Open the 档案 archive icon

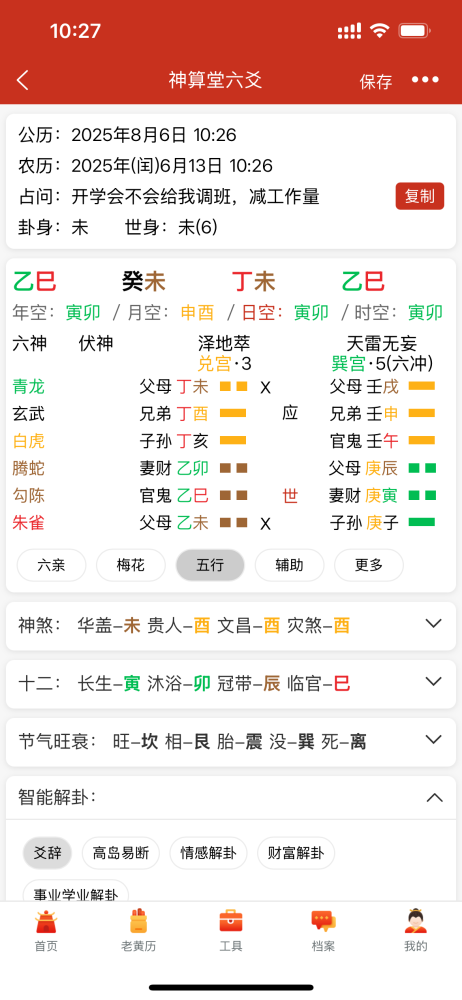point(324,922)
